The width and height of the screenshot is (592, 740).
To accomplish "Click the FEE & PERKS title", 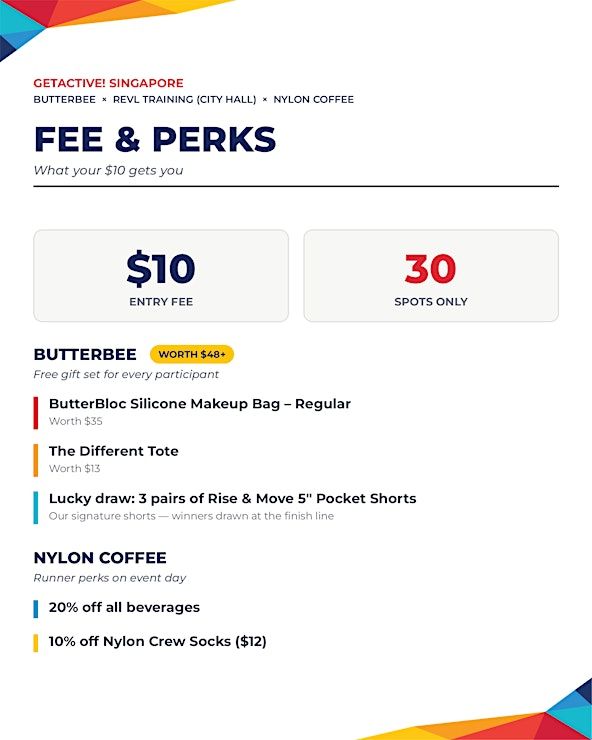I will pos(155,139).
